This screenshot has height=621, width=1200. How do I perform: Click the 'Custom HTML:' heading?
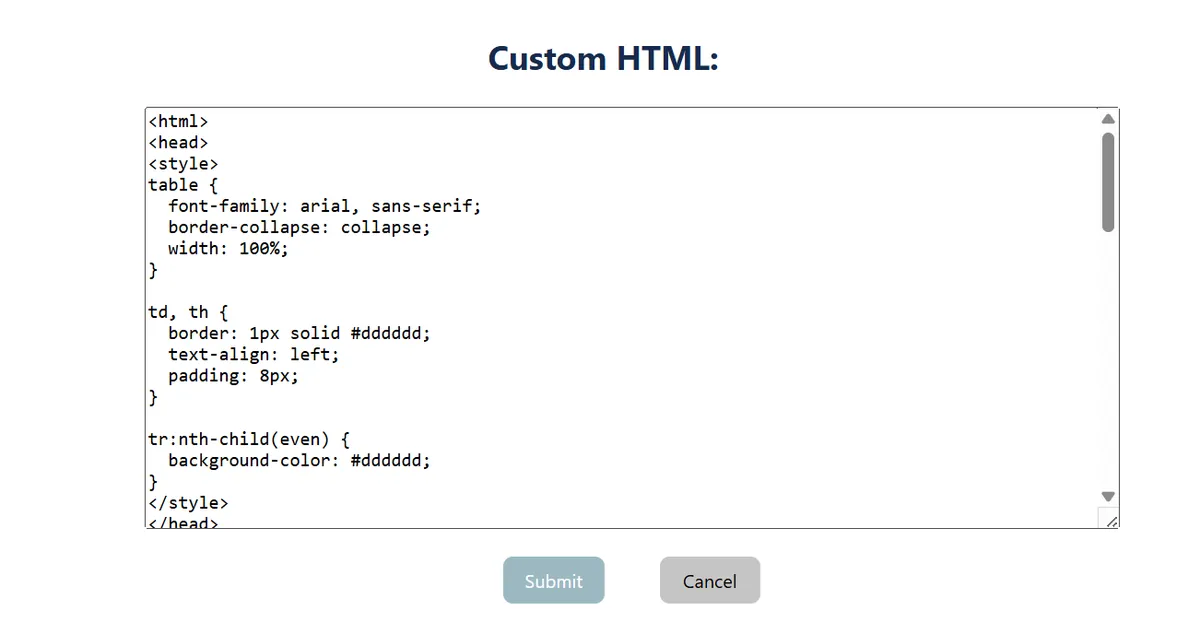tap(603, 58)
